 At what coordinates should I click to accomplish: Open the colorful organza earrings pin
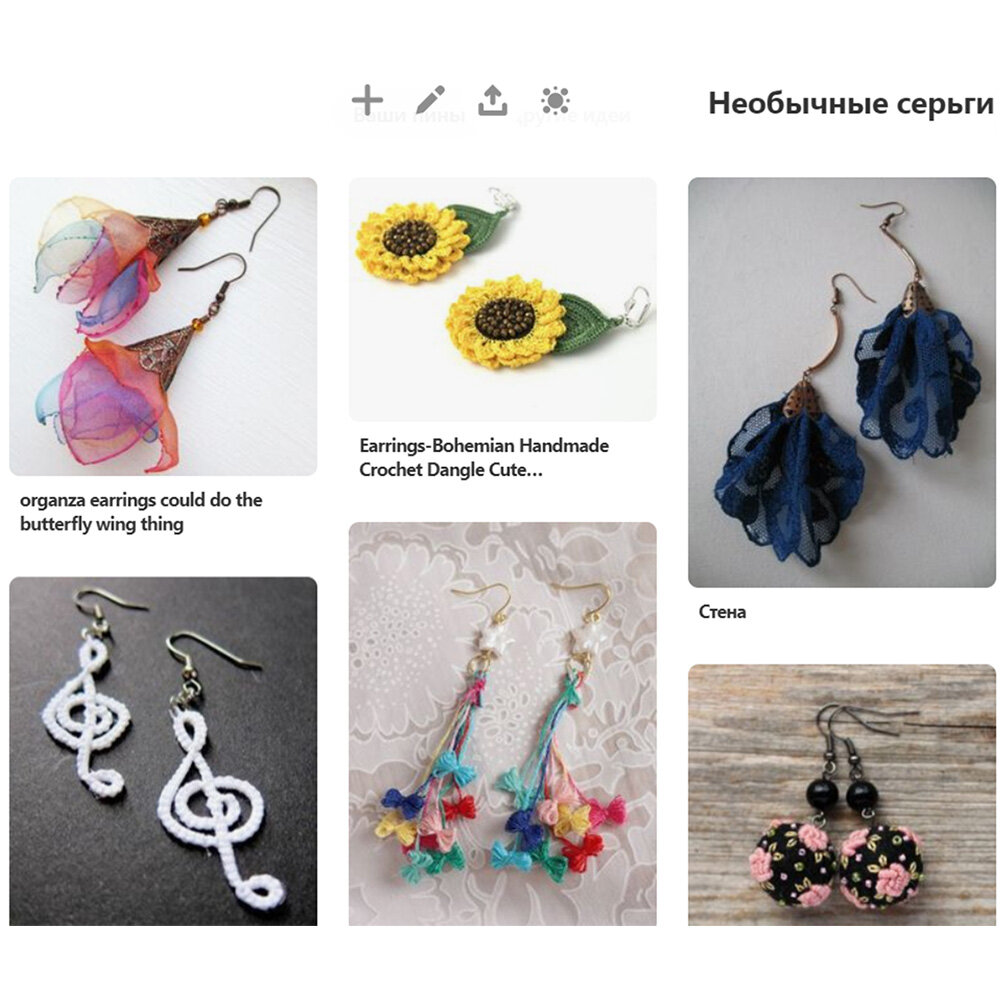[x=163, y=327]
